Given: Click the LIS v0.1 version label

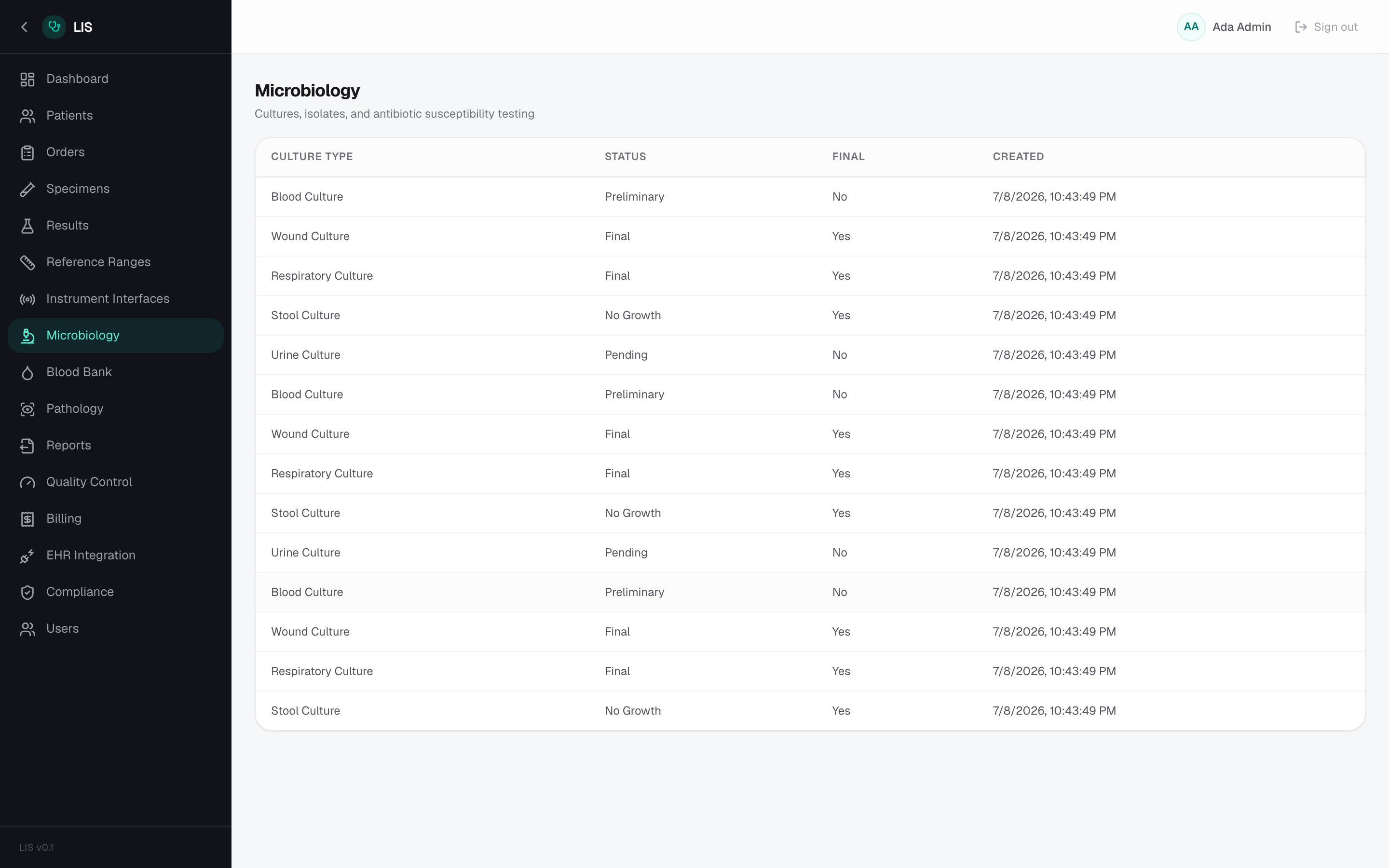Looking at the screenshot, I should [36, 847].
